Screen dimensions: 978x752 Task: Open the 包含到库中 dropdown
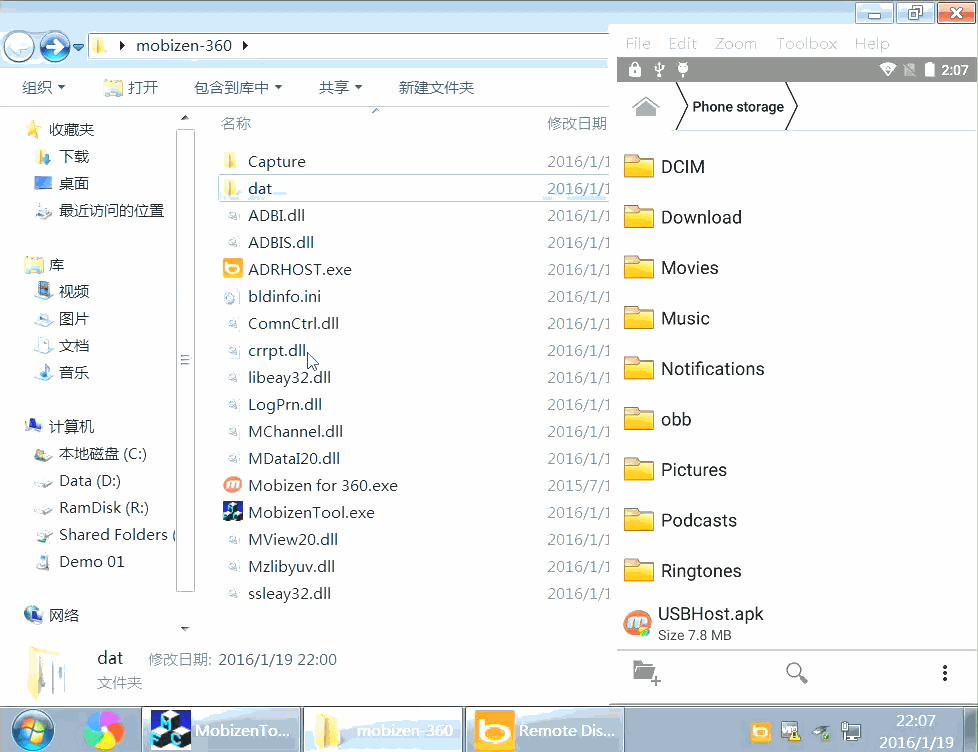click(x=238, y=87)
